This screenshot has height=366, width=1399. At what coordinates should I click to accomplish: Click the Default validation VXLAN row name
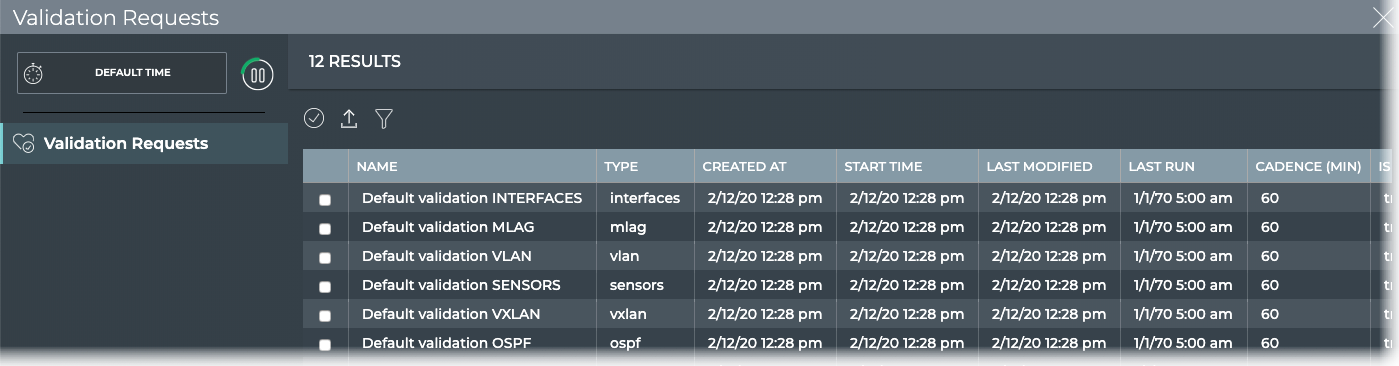(451, 314)
